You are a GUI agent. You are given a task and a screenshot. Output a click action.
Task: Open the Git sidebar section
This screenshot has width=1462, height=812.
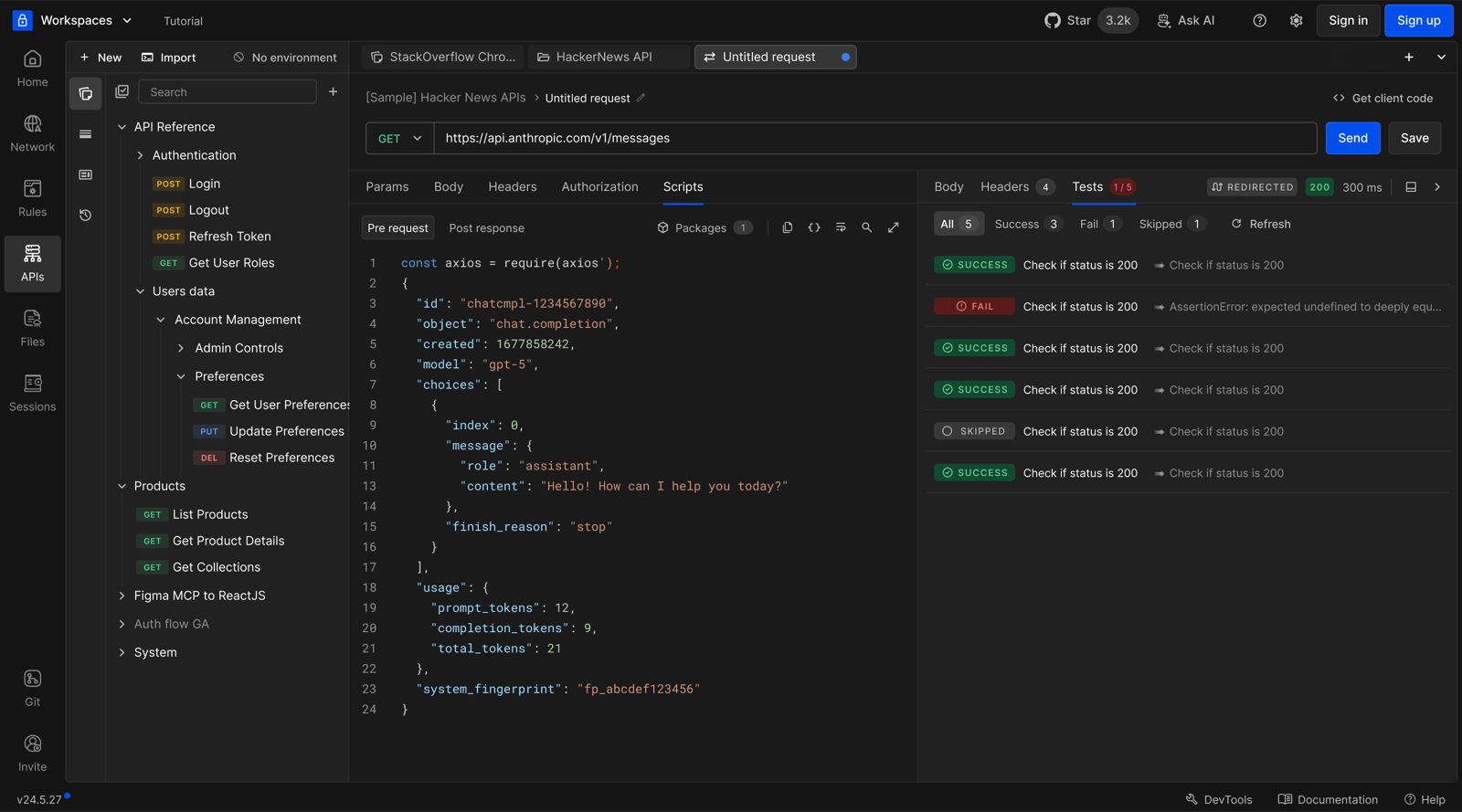(x=32, y=689)
